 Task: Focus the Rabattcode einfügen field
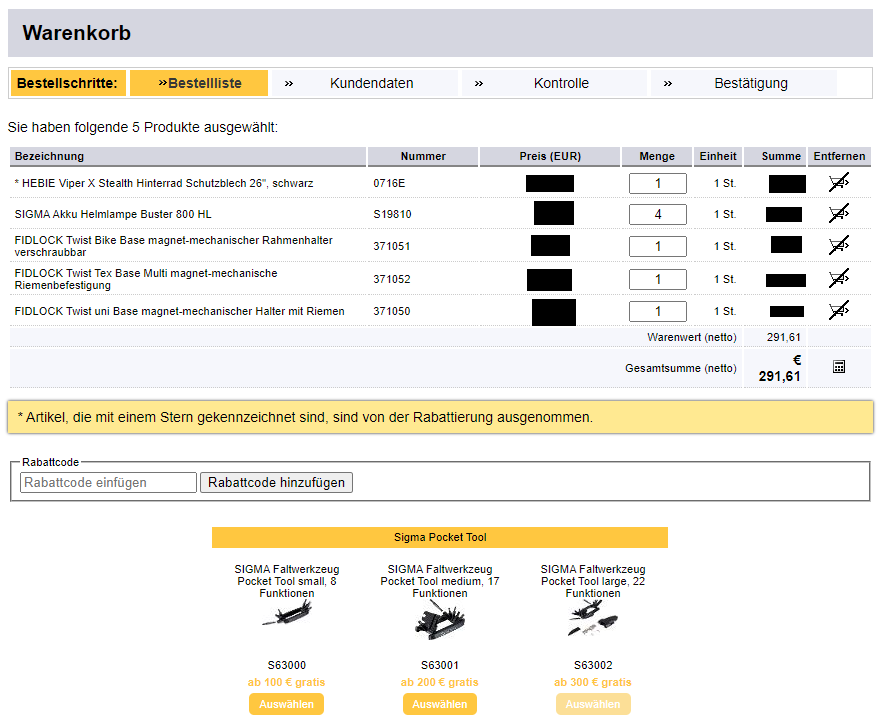[x=108, y=482]
